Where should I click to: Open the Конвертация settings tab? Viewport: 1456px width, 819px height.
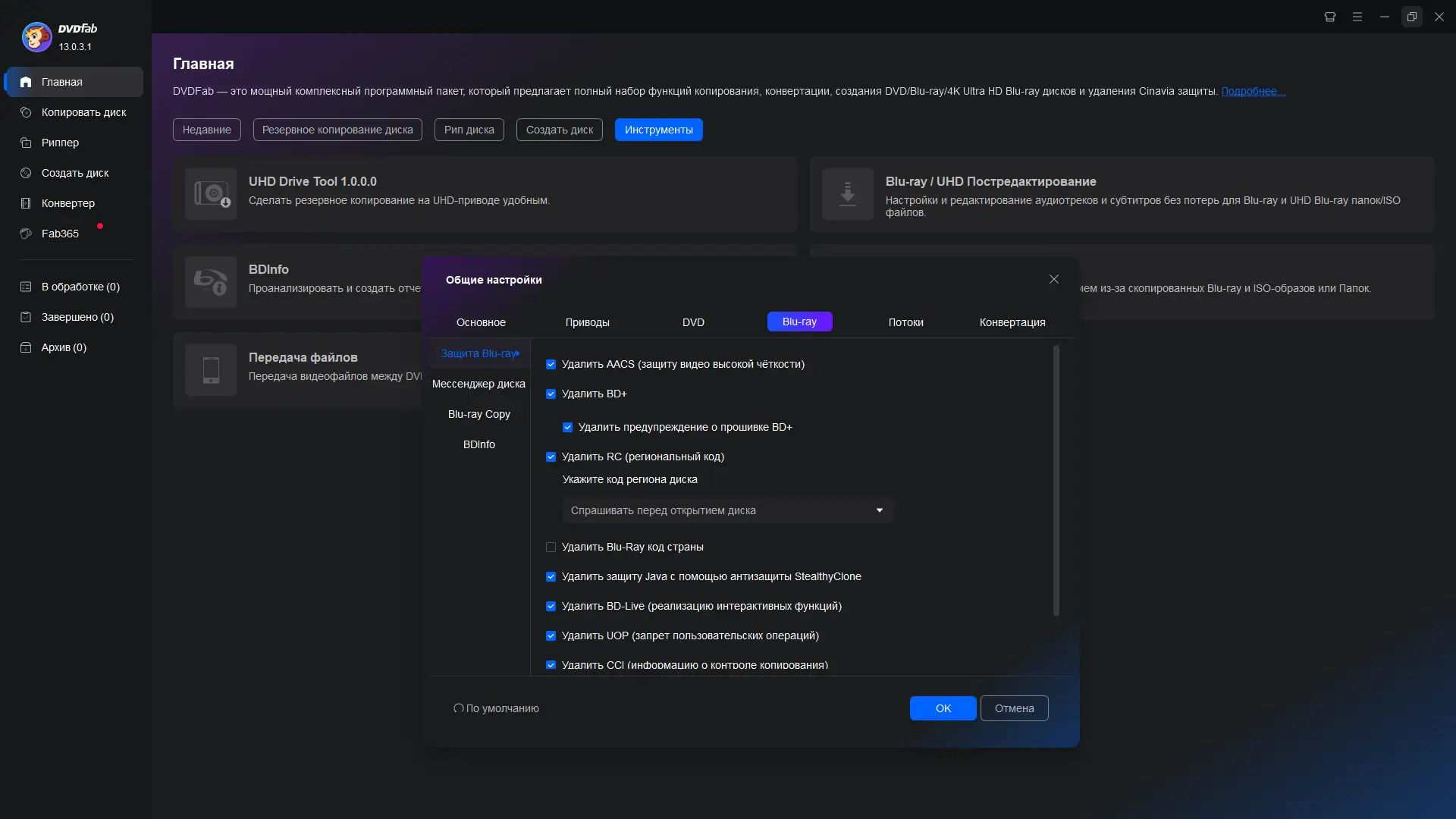(1012, 322)
